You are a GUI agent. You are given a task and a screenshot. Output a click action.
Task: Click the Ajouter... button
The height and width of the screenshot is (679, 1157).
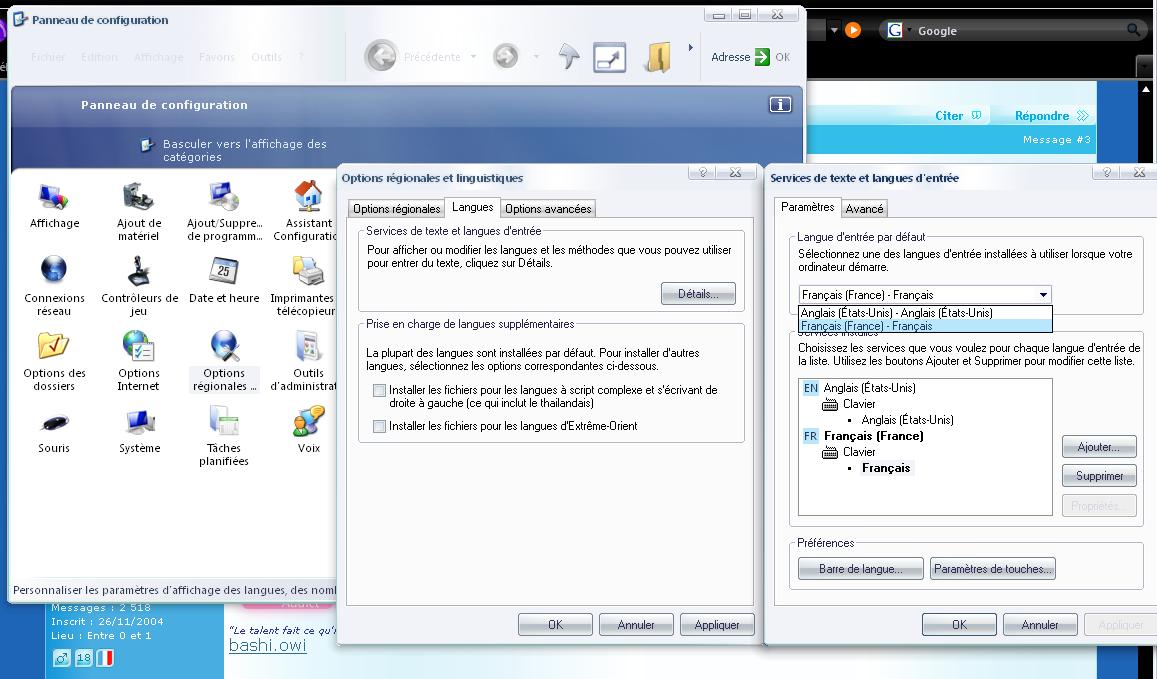tap(1099, 447)
